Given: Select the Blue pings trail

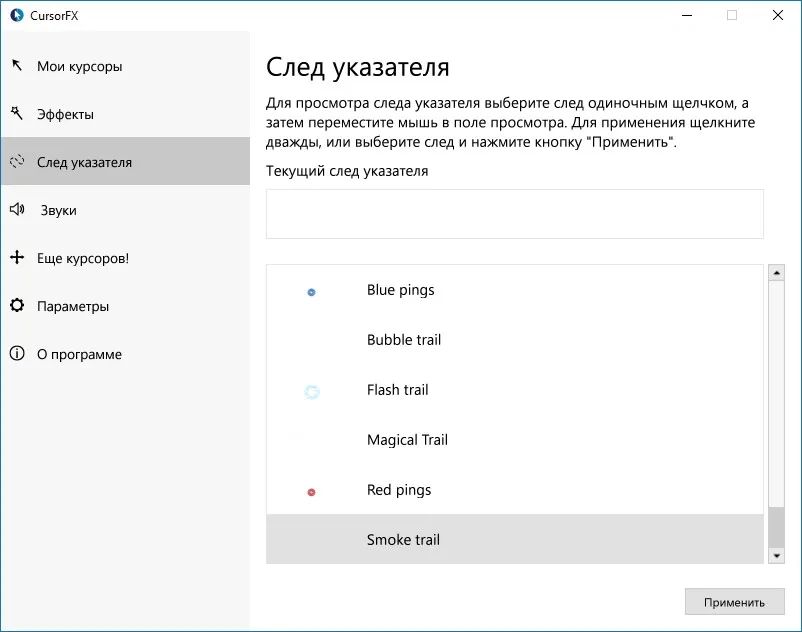Looking at the screenshot, I should 515,290.
